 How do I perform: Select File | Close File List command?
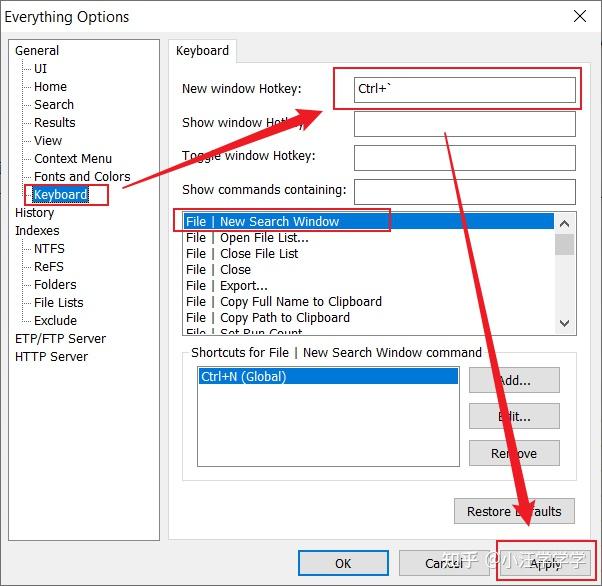[369, 254]
